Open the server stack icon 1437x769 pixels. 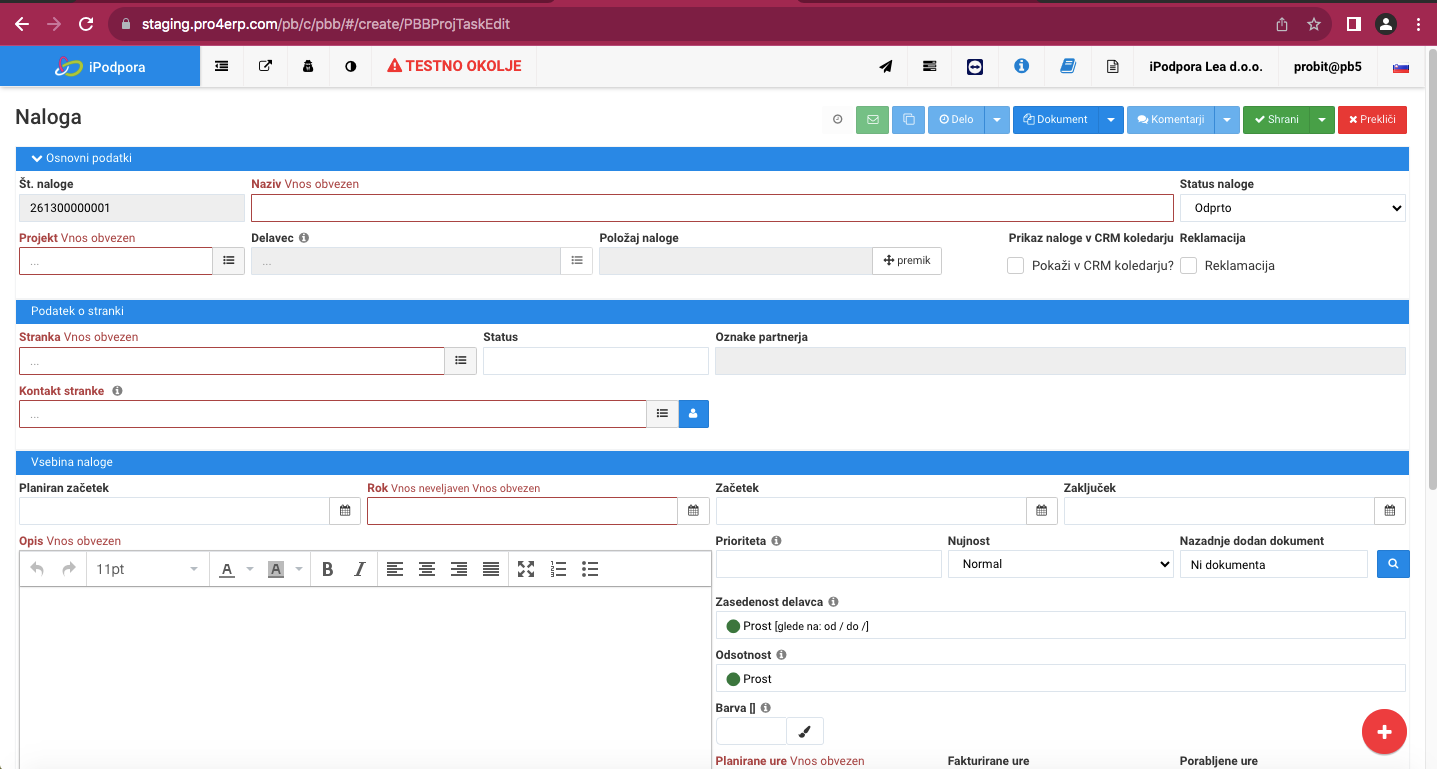click(930, 67)
